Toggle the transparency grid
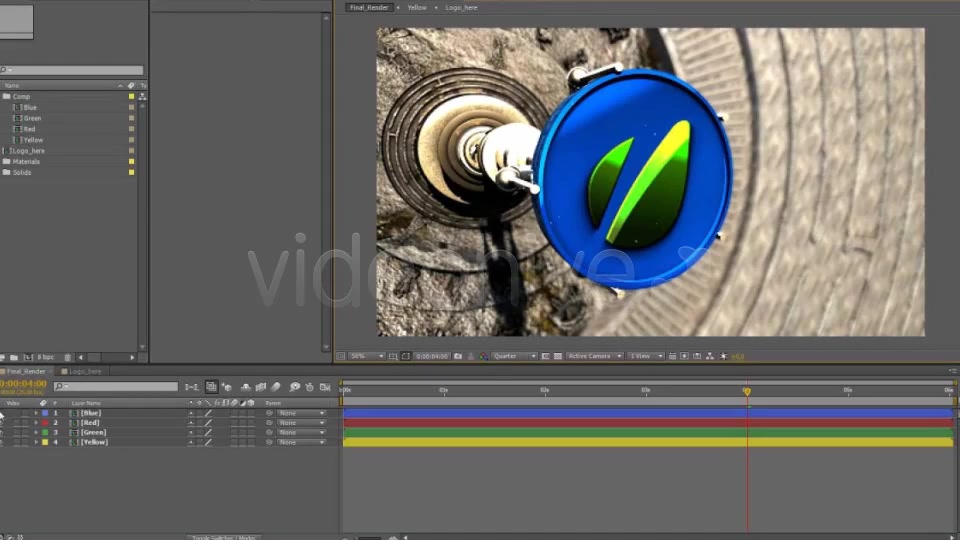The width and height of the screenshot is (960, 540). pos(558,356)
